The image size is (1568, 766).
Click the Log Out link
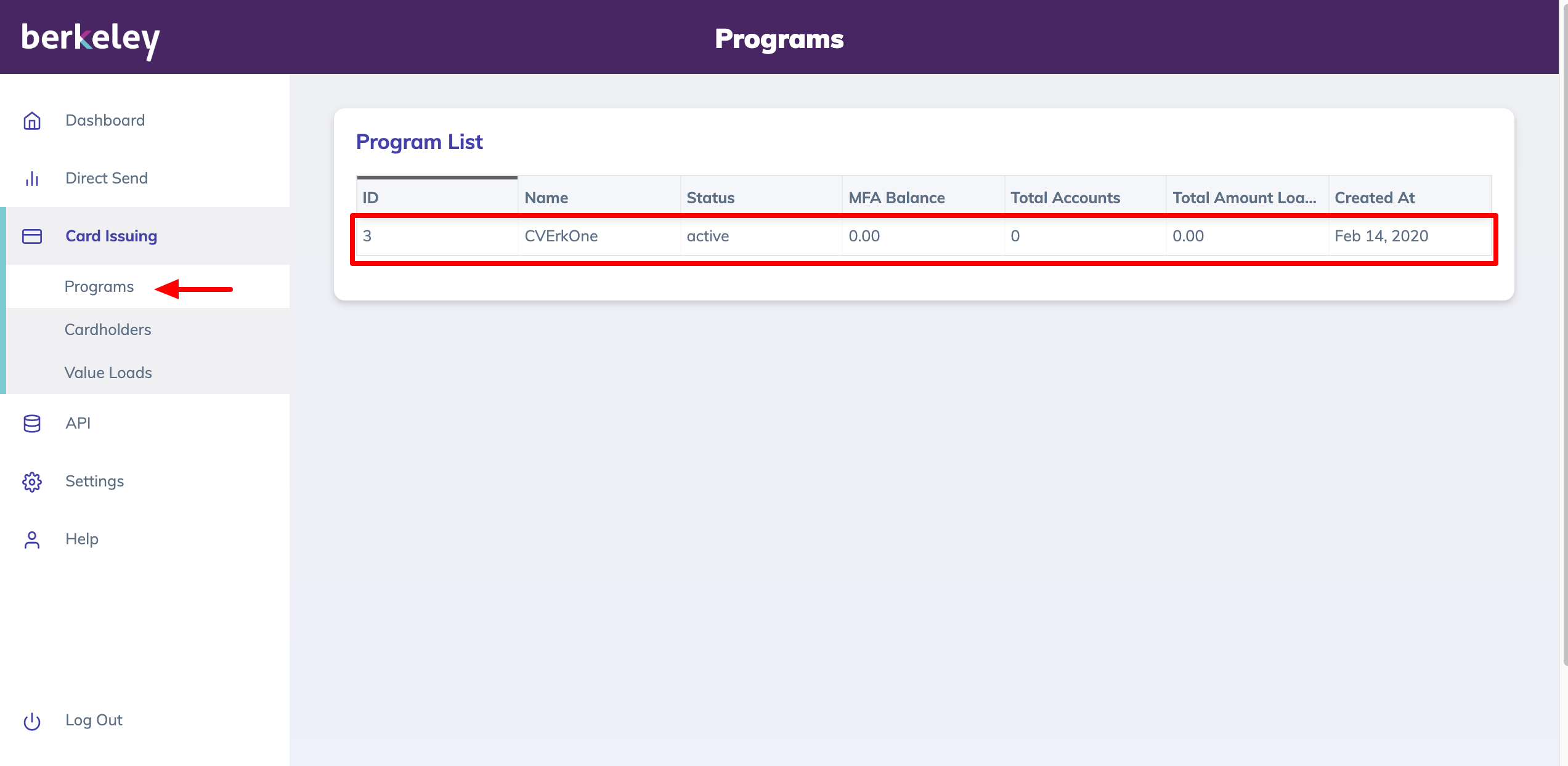[94, 720]
